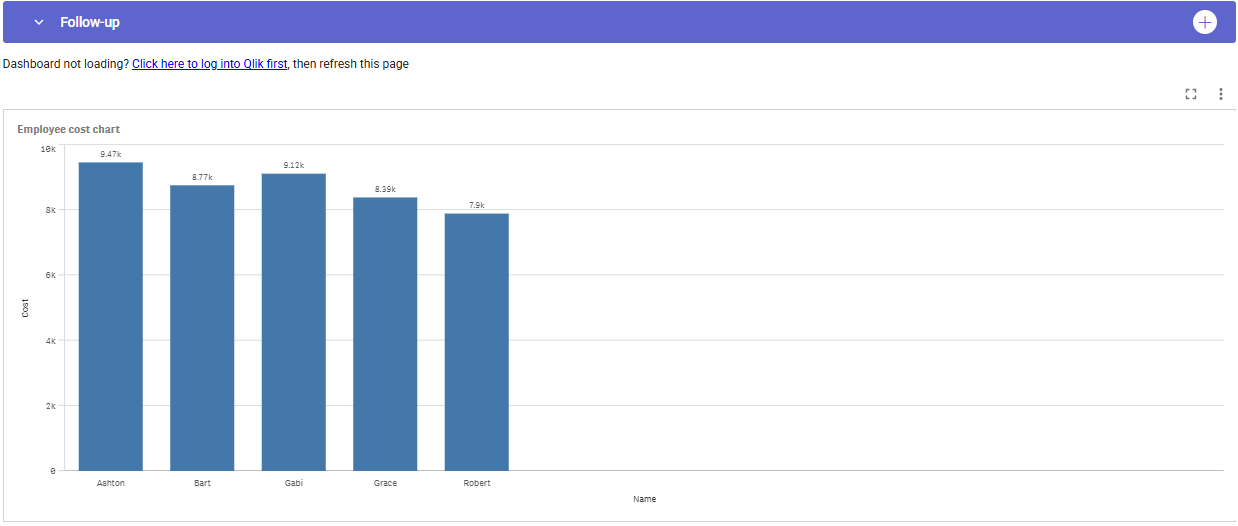Open the fullscreen expand icon above chart
The height and width of the screenshot is (526, 1238).
click(1191, 94)
